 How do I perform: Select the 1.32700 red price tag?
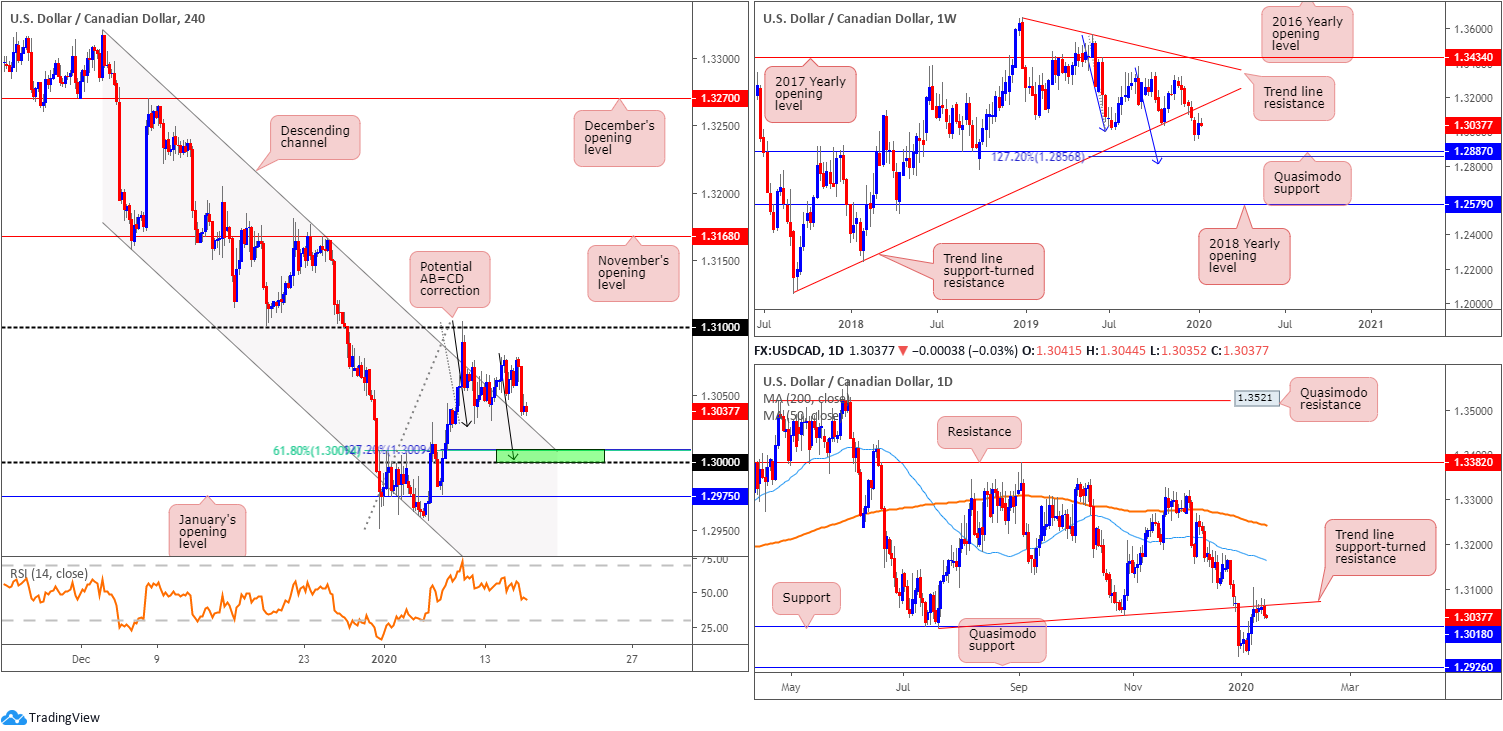718,99
